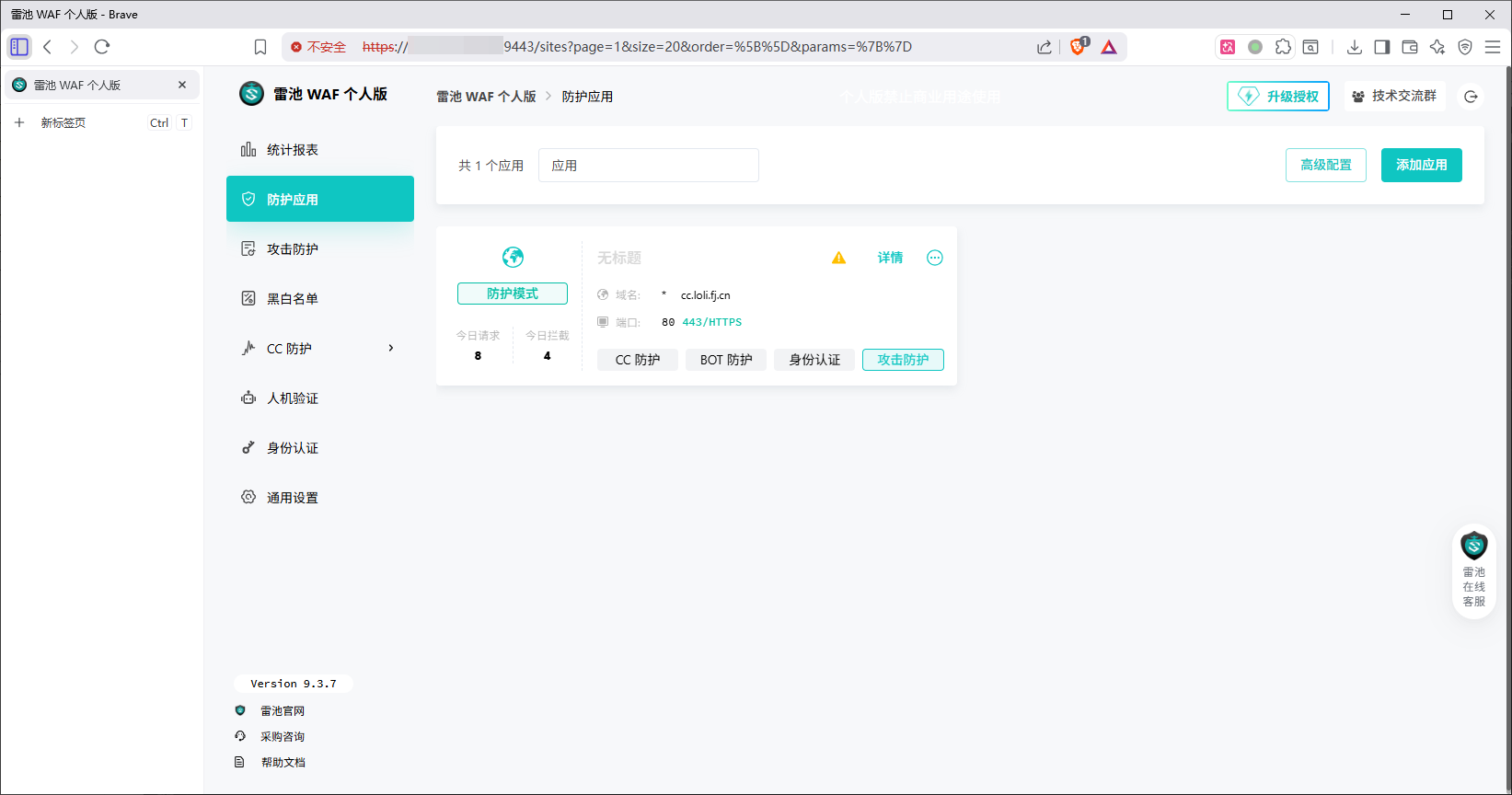Click the browser address bar URL
The width and height of the screenshot is (1512, 795).
(x=637, y=47)
